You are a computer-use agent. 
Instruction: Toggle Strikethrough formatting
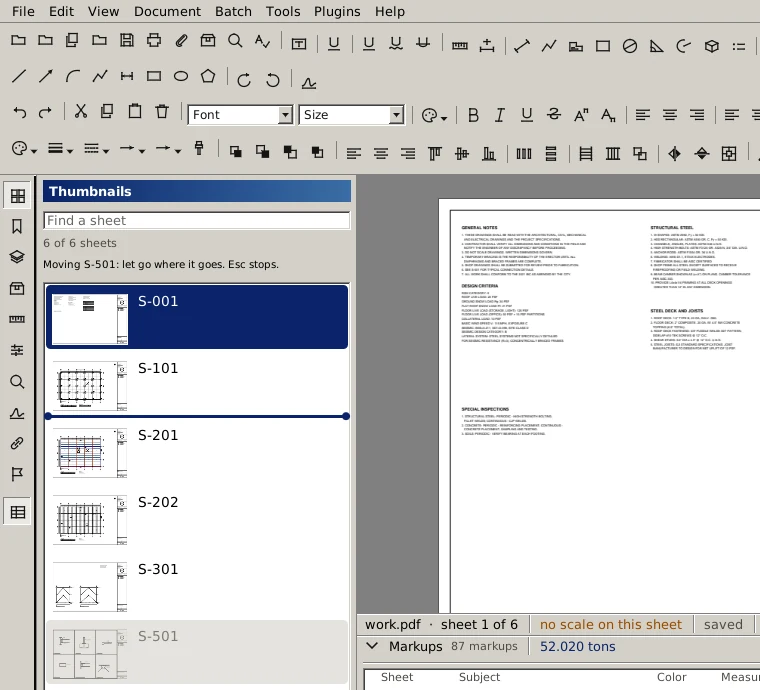[554, 115]
